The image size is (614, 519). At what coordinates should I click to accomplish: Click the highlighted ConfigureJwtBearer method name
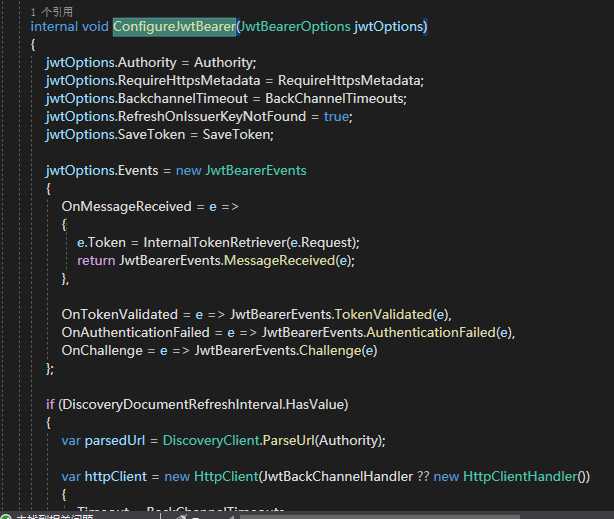(174, 26)
